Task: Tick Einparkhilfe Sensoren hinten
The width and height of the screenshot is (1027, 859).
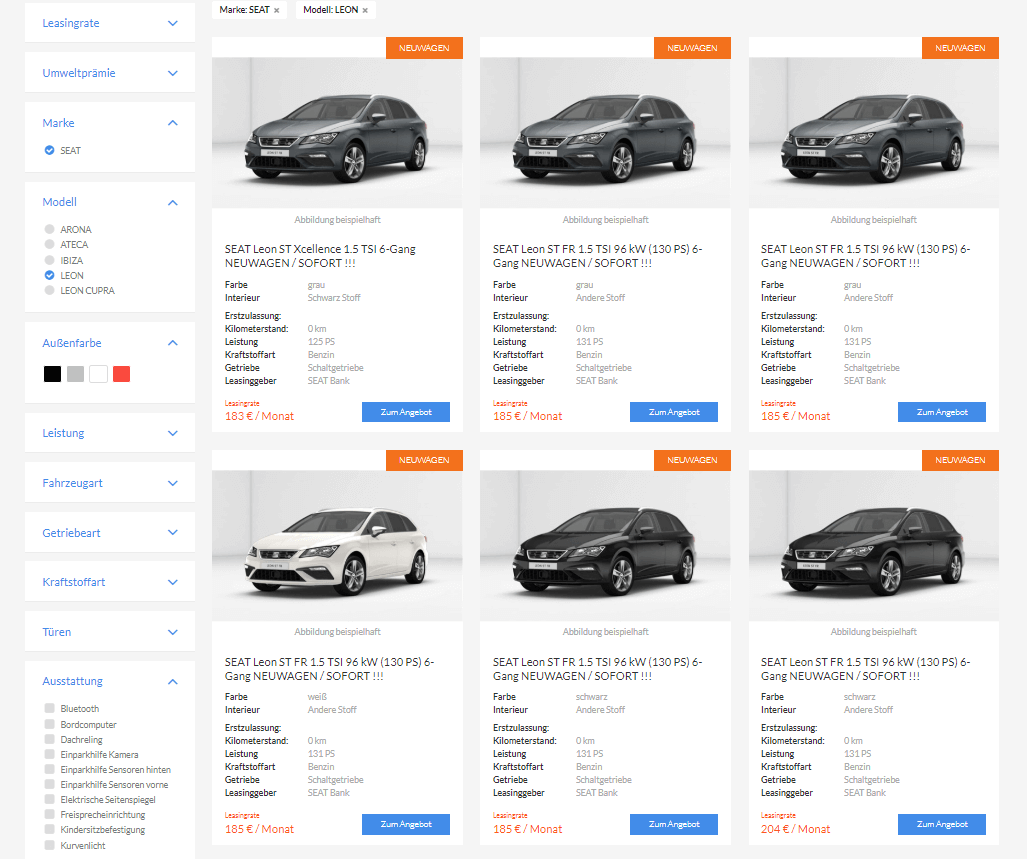Action: [x=49, y=769]
